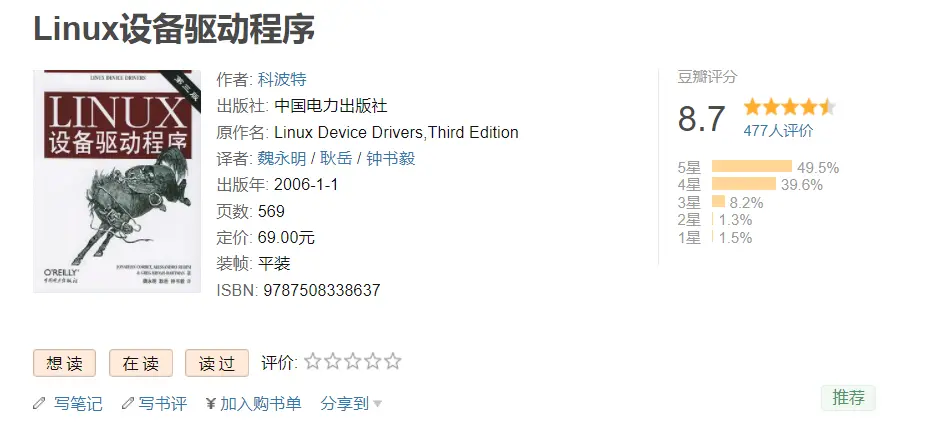Open translator 钟书毅 link
Viewport: 938px width, 427px height.
click(390, 158)
